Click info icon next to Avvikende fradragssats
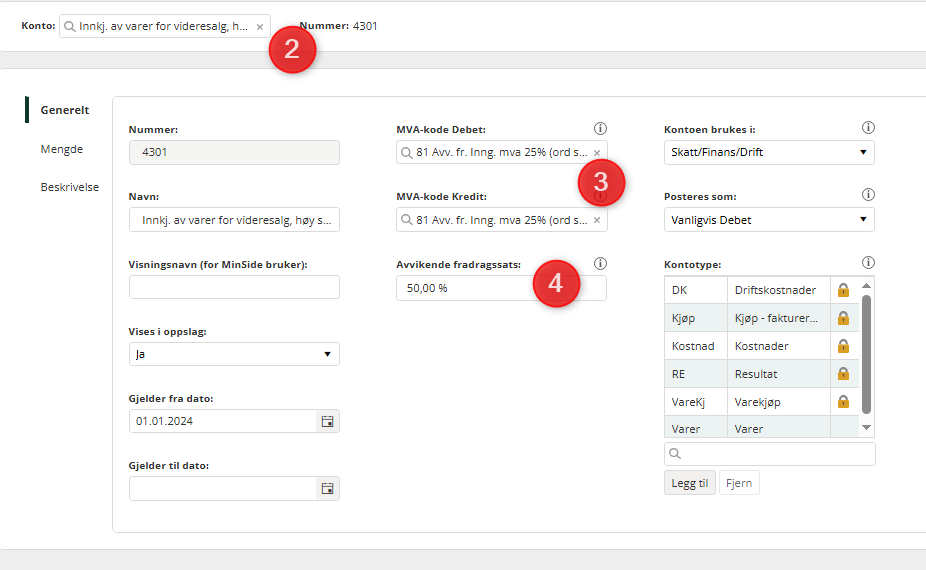Viewport: 926px width, 570px height. pyautogui.click(x=600, y=263)
